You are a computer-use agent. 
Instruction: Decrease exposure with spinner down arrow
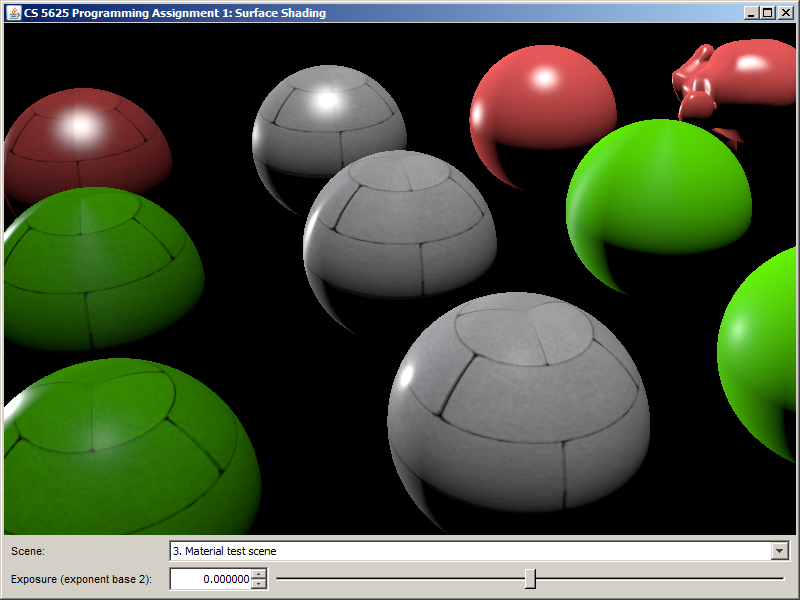point(259,584)
